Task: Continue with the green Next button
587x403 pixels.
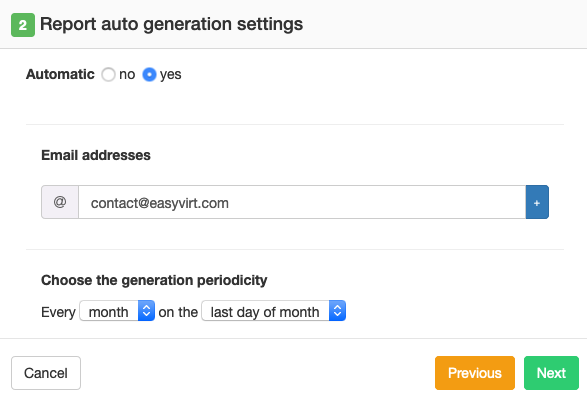Action: pyautogui.click(x=551, y=373)
